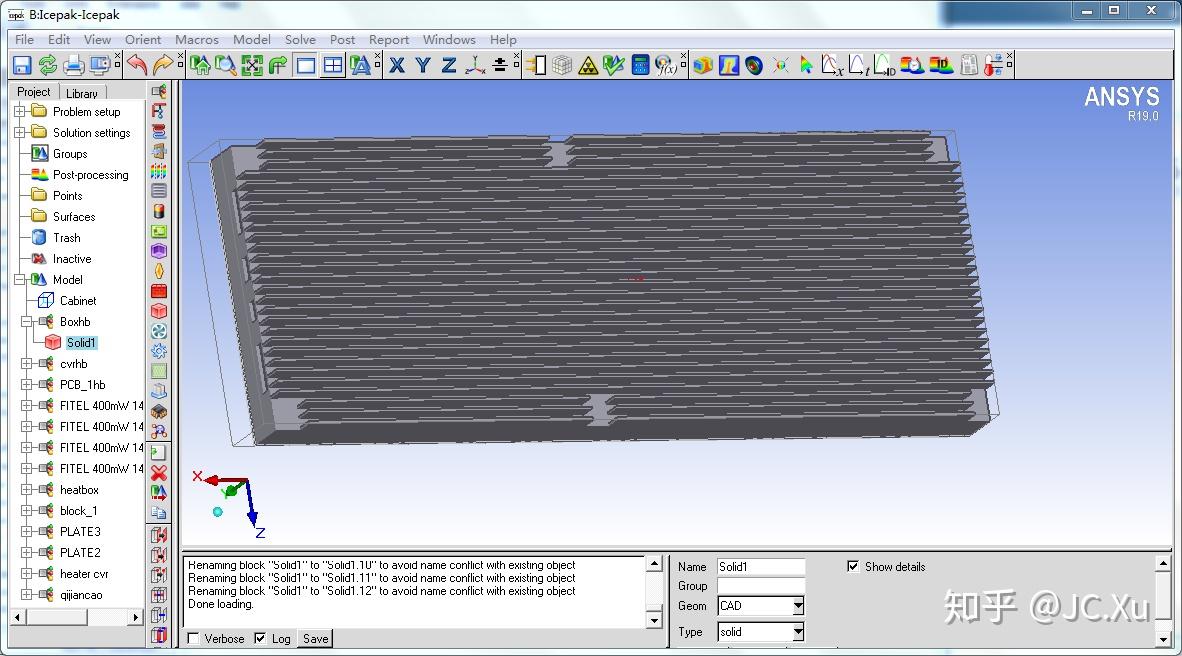Open the Type solid dropdown
The image size is (1182, 656).
click(797, 632)
